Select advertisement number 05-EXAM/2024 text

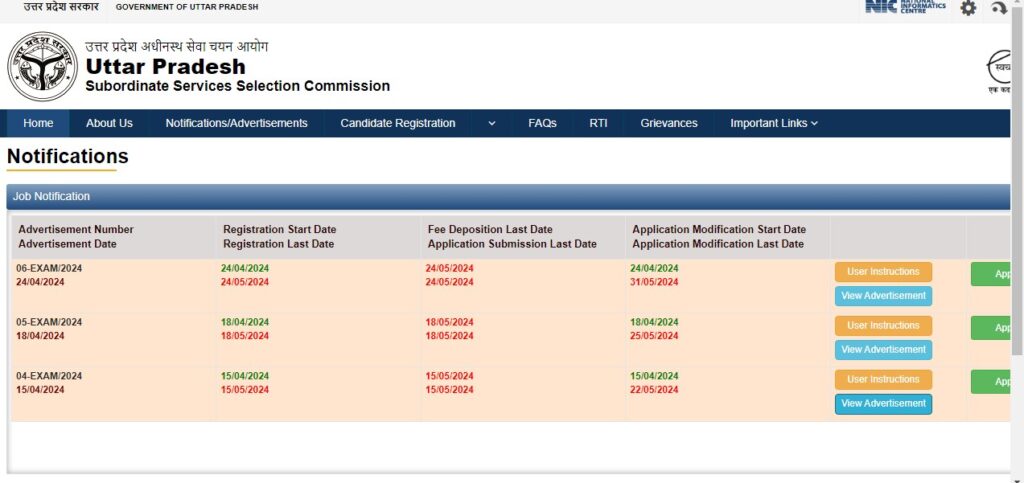point(49,322)
